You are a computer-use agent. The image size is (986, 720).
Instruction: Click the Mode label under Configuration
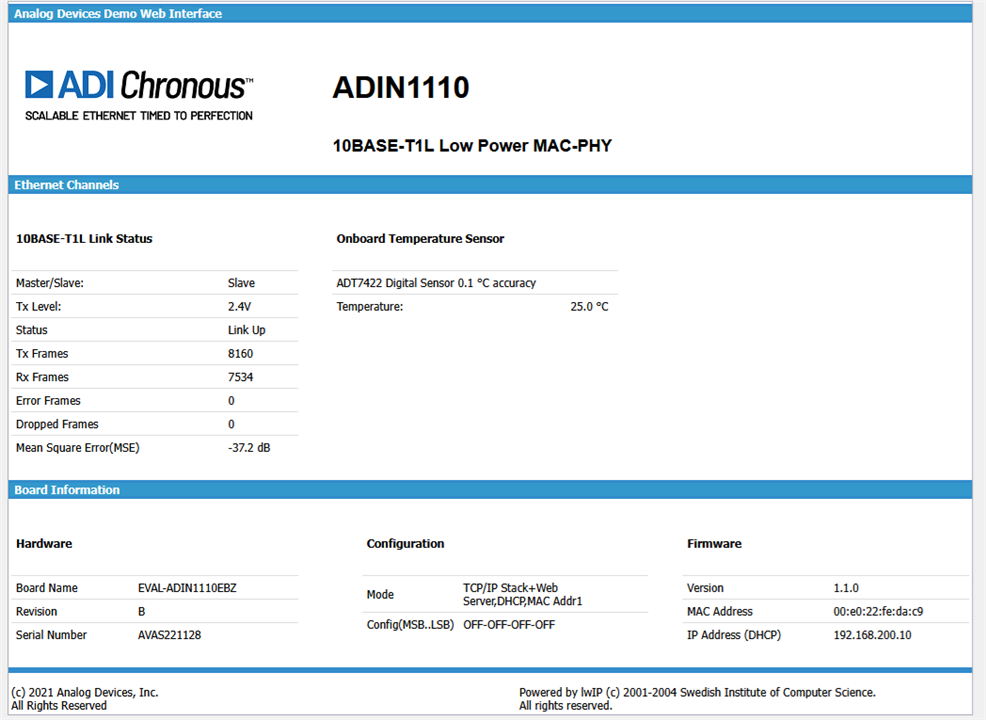380,595
